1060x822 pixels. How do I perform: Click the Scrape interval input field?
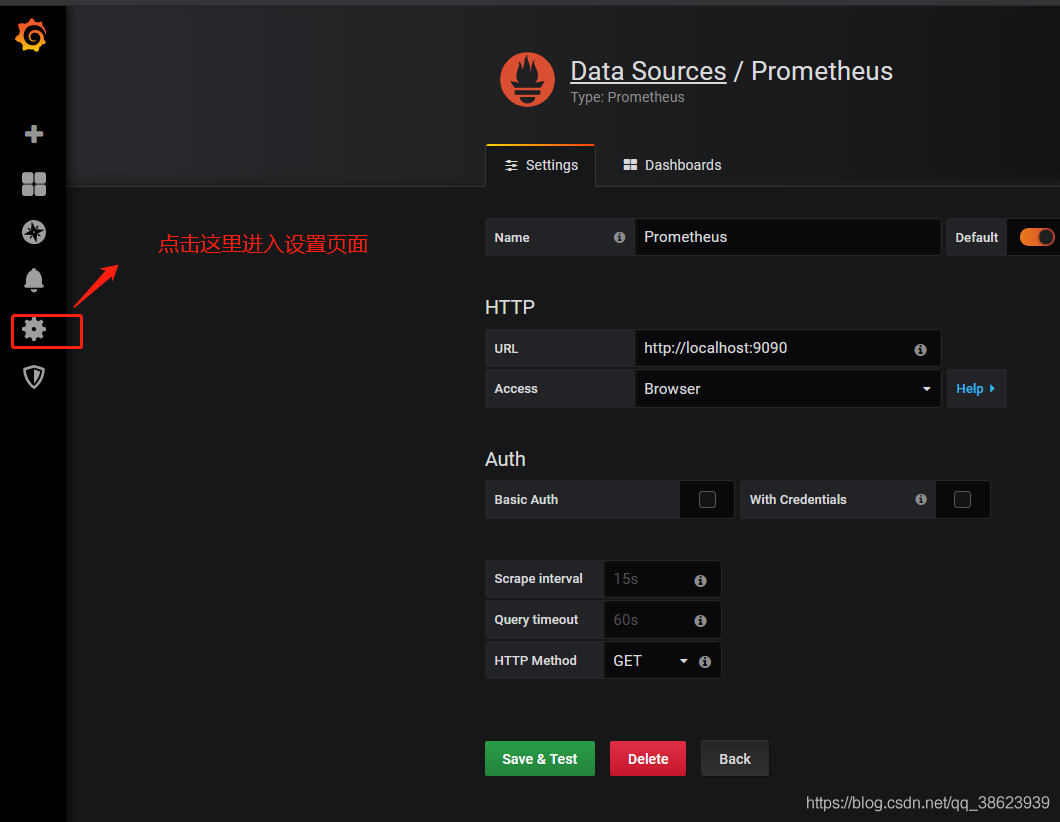(648, 579)
